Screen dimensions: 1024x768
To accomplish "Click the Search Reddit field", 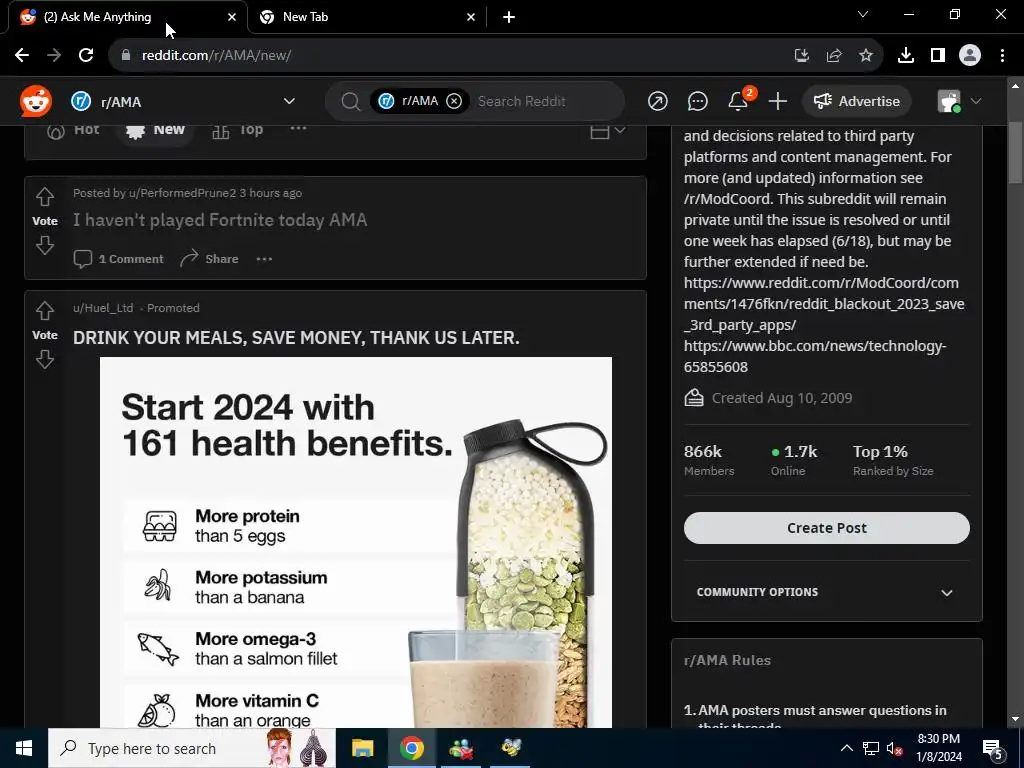I will click(521, 101).
